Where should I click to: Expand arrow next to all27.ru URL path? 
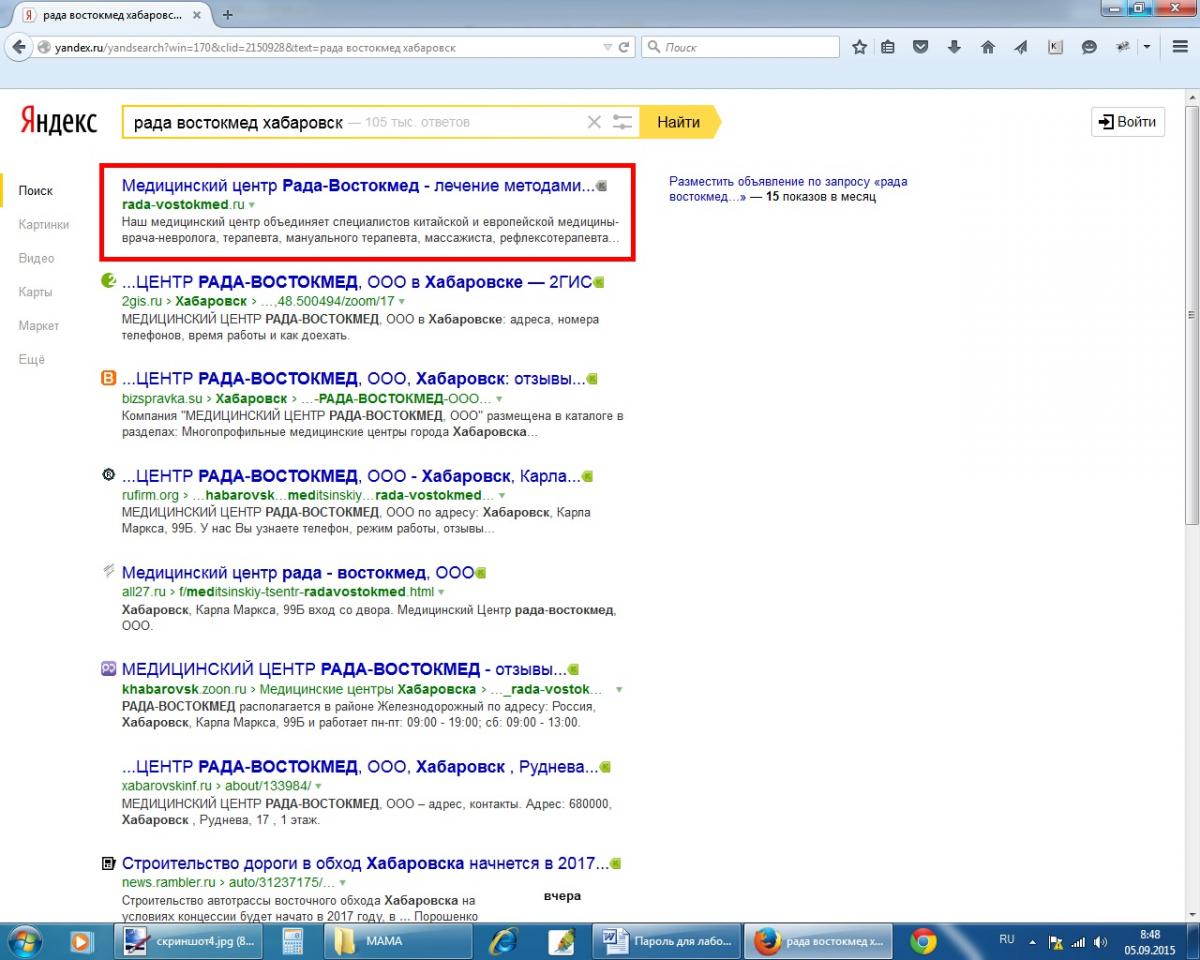pyautogui.click(x=441, y=592)
